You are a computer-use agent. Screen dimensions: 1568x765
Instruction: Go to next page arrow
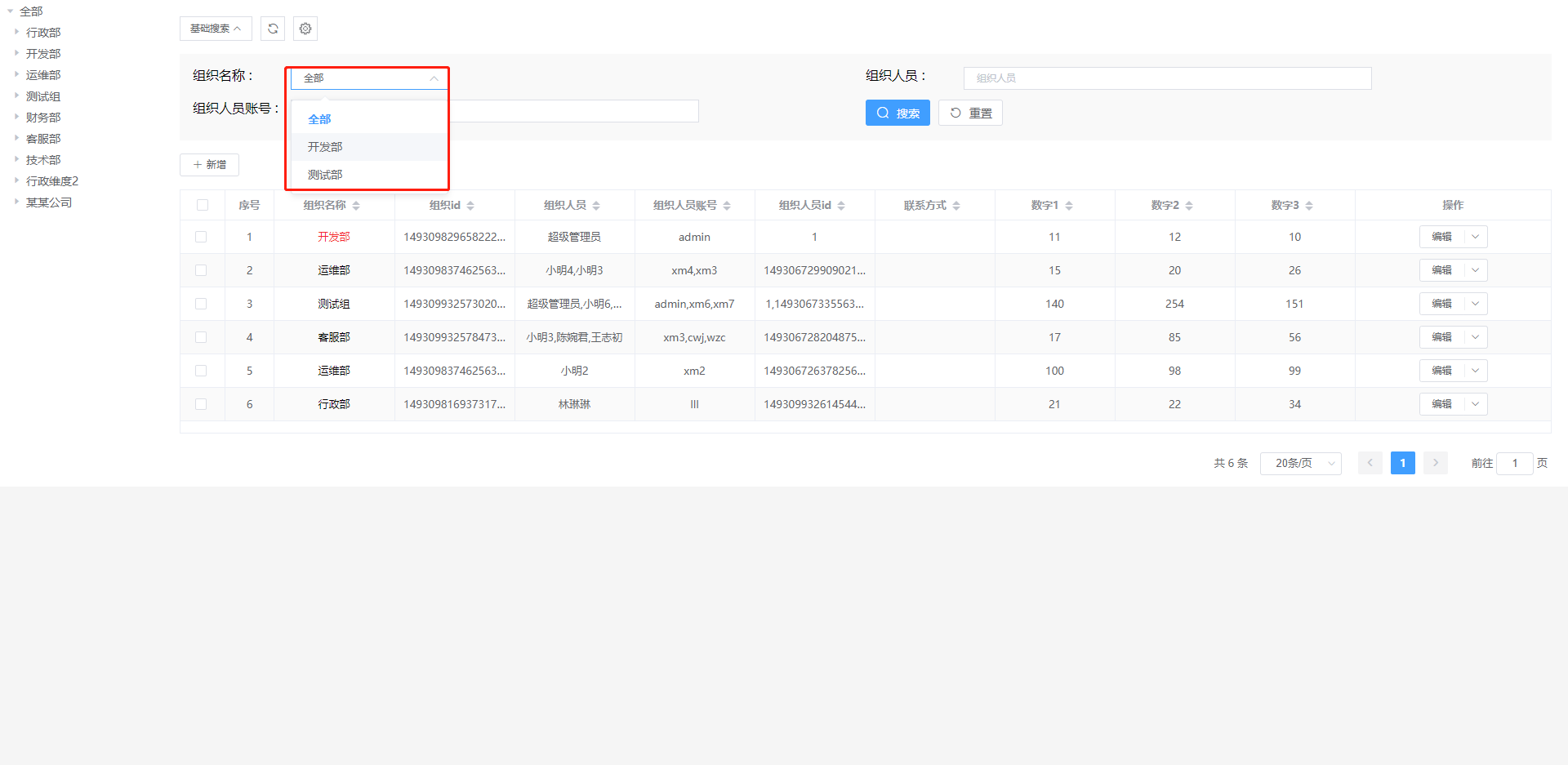(1435, 463)
